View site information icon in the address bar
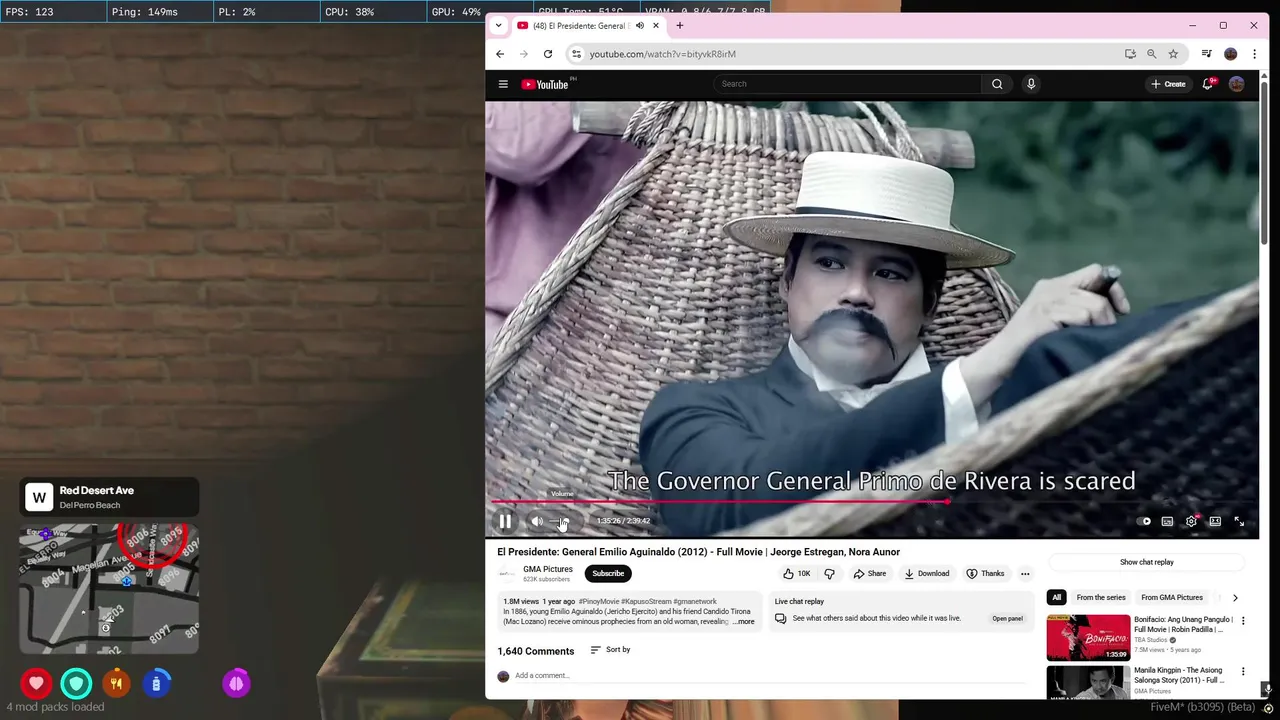The image size is (1280, 720). click(576, 54)
